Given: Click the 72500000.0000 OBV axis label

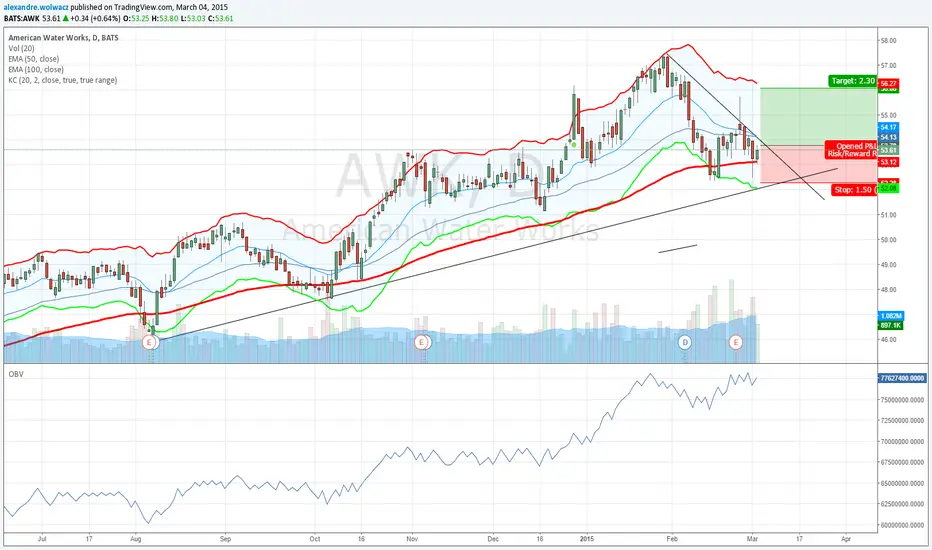Looking at the screenshot, I should pyautogui.click(x=902, y=420).
